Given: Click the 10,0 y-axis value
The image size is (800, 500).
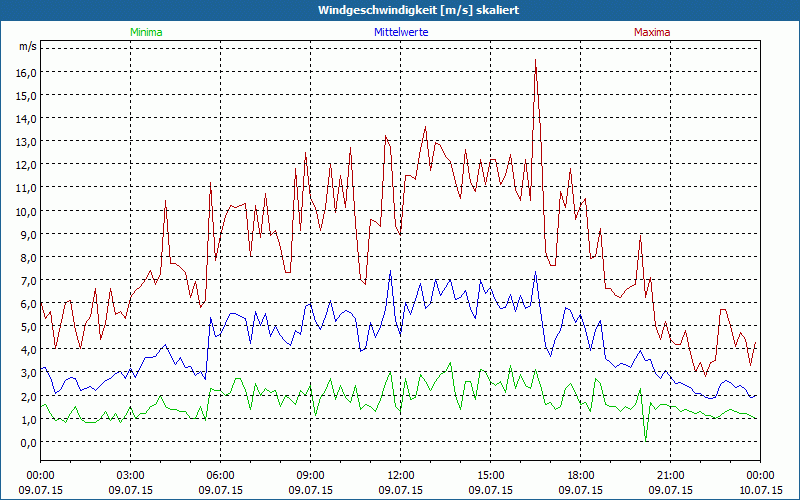Looking at the screenshot, I should [x=28, y=211].
